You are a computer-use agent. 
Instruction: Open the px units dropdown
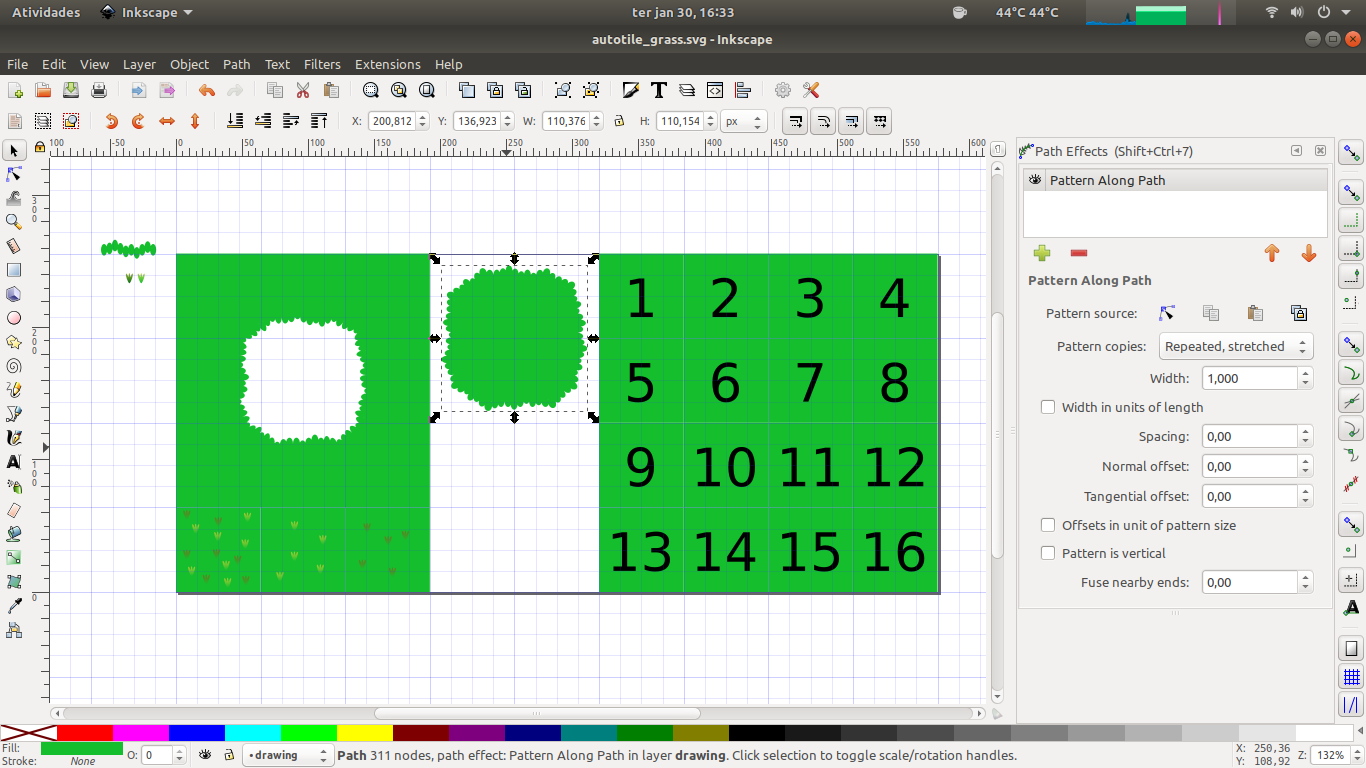[744, 121]
